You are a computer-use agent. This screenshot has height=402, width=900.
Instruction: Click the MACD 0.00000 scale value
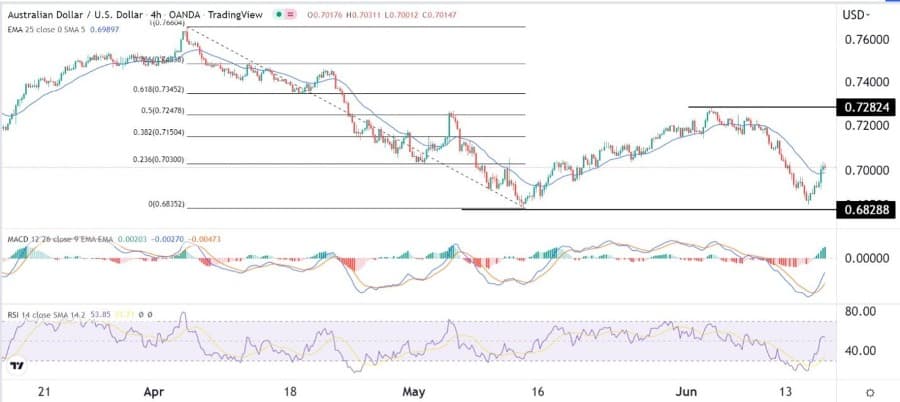[x=866, y=258]
